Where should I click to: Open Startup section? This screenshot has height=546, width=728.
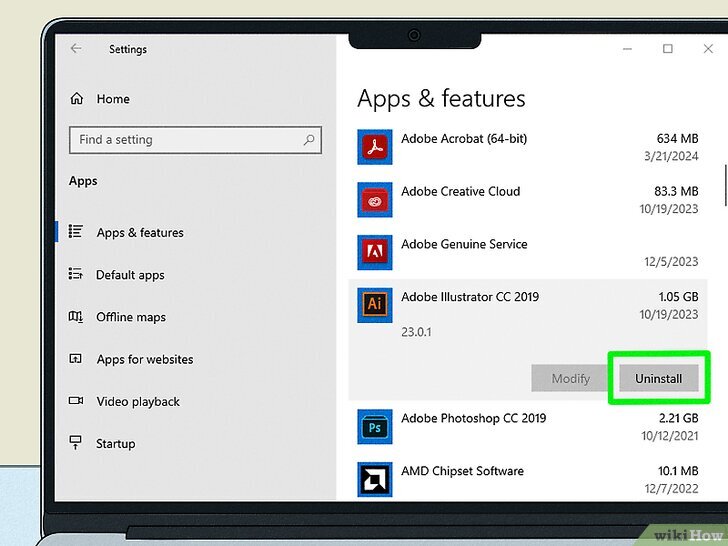pyautogui.click(x=116, y=444)
